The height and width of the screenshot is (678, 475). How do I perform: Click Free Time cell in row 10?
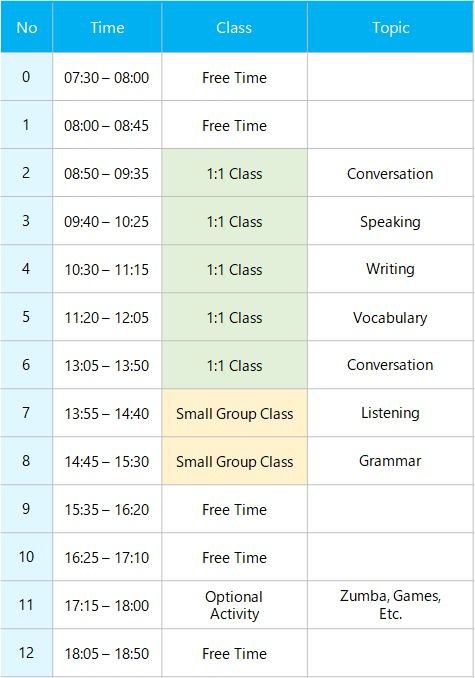(x=234, y=557)
